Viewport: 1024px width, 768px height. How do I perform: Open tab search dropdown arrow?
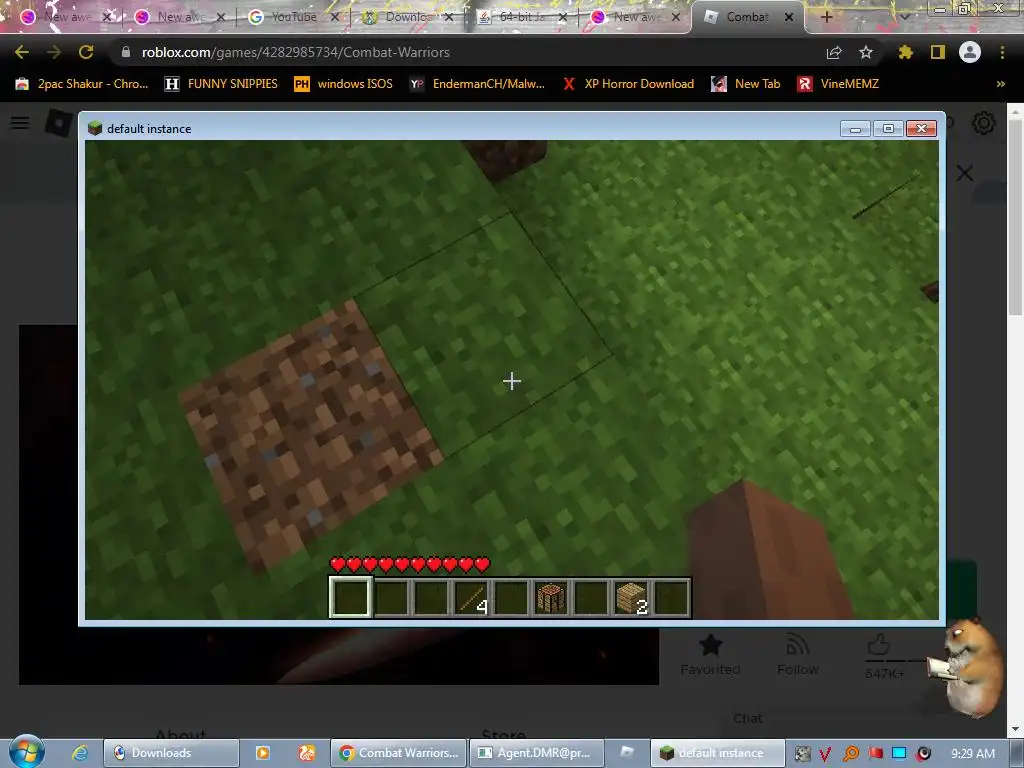(x=904, y=17)
